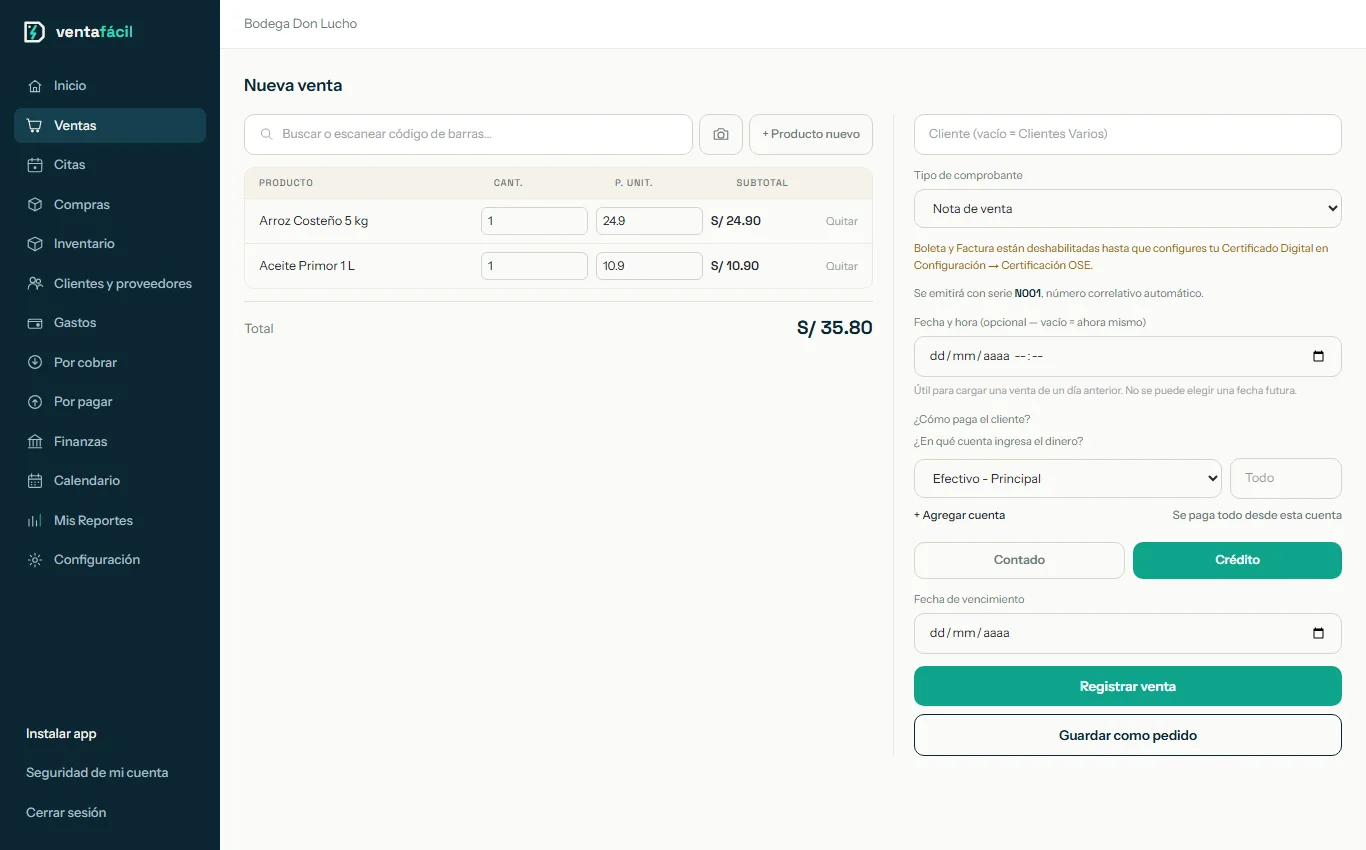The height and width of the screenshot is (850, 1366).
Task: Select Contado payment mode
Action: tap(1019, 560)
